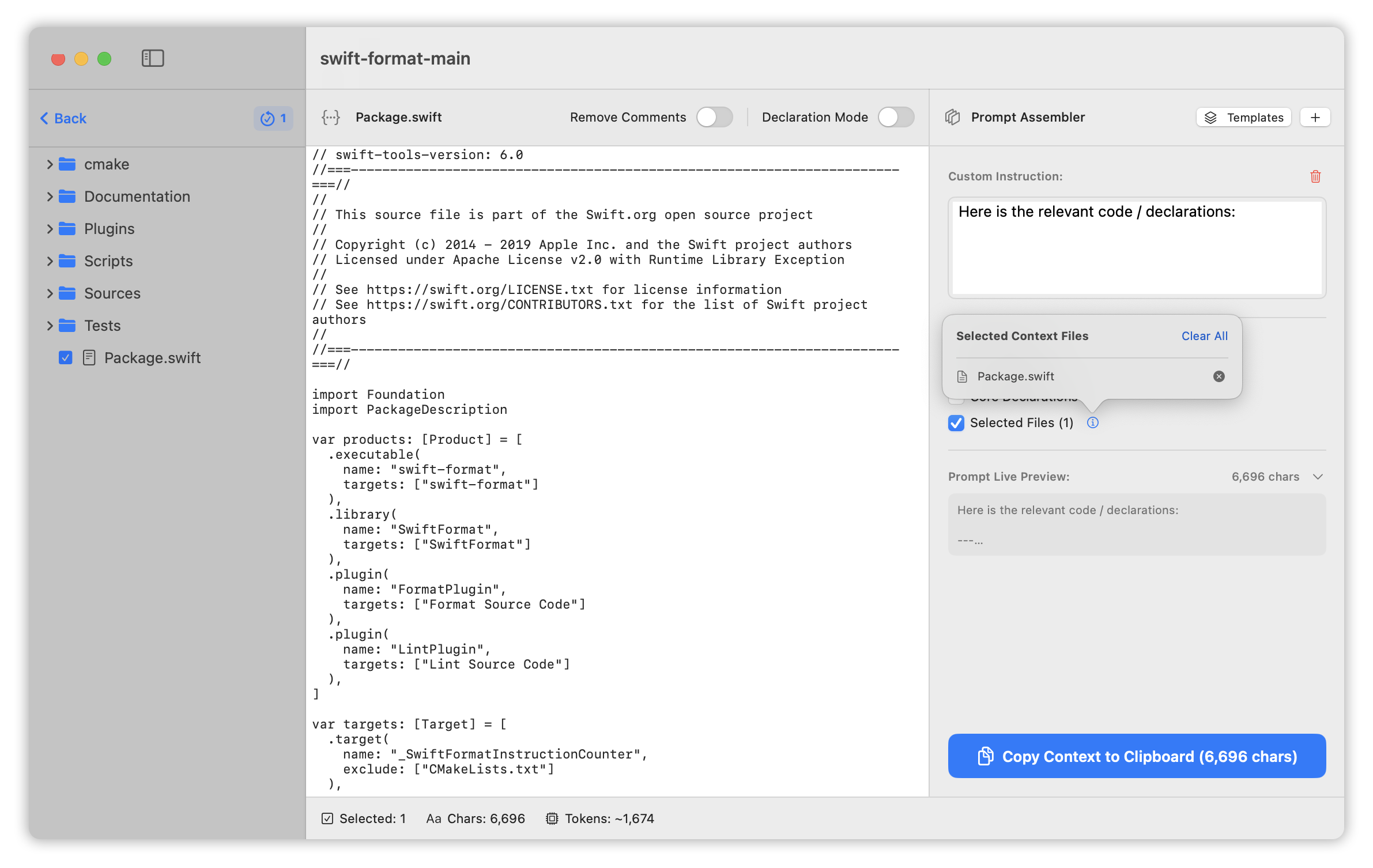Expand the Scripts folder

coord(50,261)
